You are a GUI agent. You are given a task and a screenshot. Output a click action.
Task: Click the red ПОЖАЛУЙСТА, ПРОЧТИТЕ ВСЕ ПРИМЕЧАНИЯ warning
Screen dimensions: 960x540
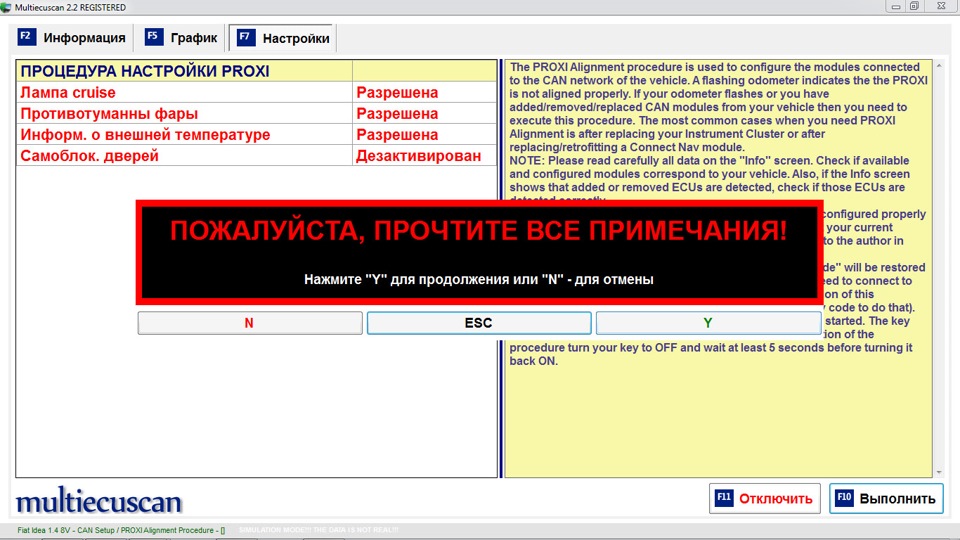(478, 231)
